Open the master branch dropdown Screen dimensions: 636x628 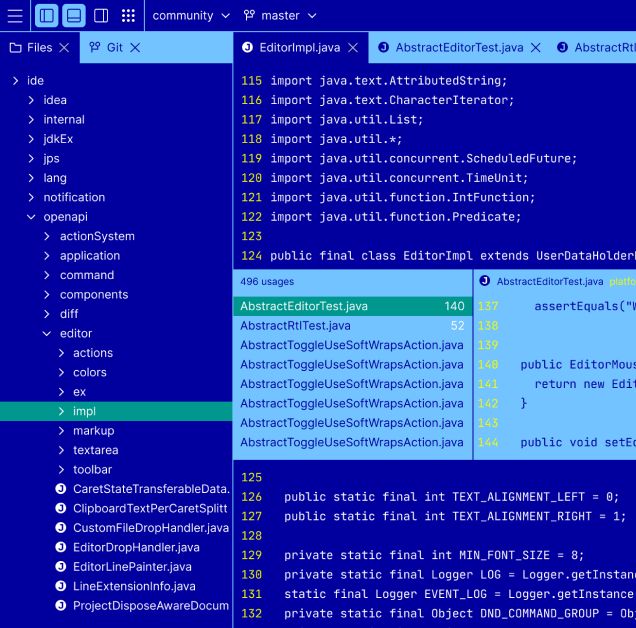tap(280, 16)
